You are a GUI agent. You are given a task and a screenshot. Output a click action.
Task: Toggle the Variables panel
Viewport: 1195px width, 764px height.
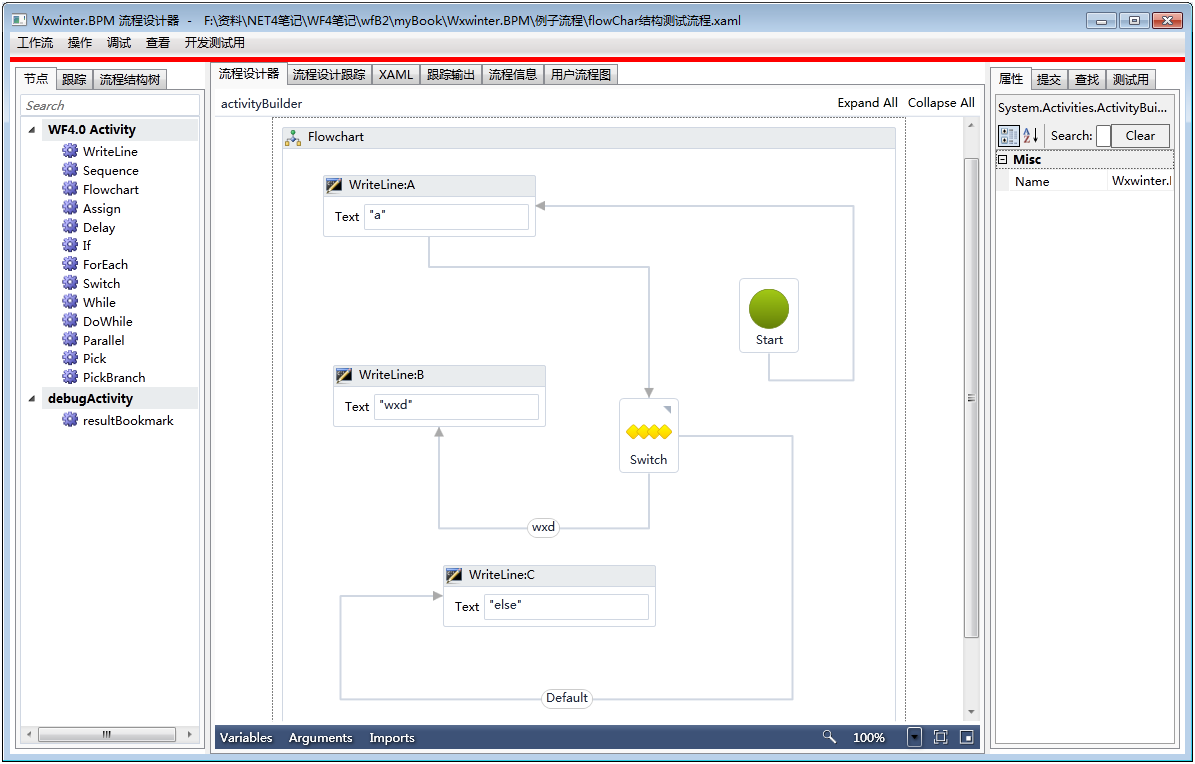click(246, 738)
